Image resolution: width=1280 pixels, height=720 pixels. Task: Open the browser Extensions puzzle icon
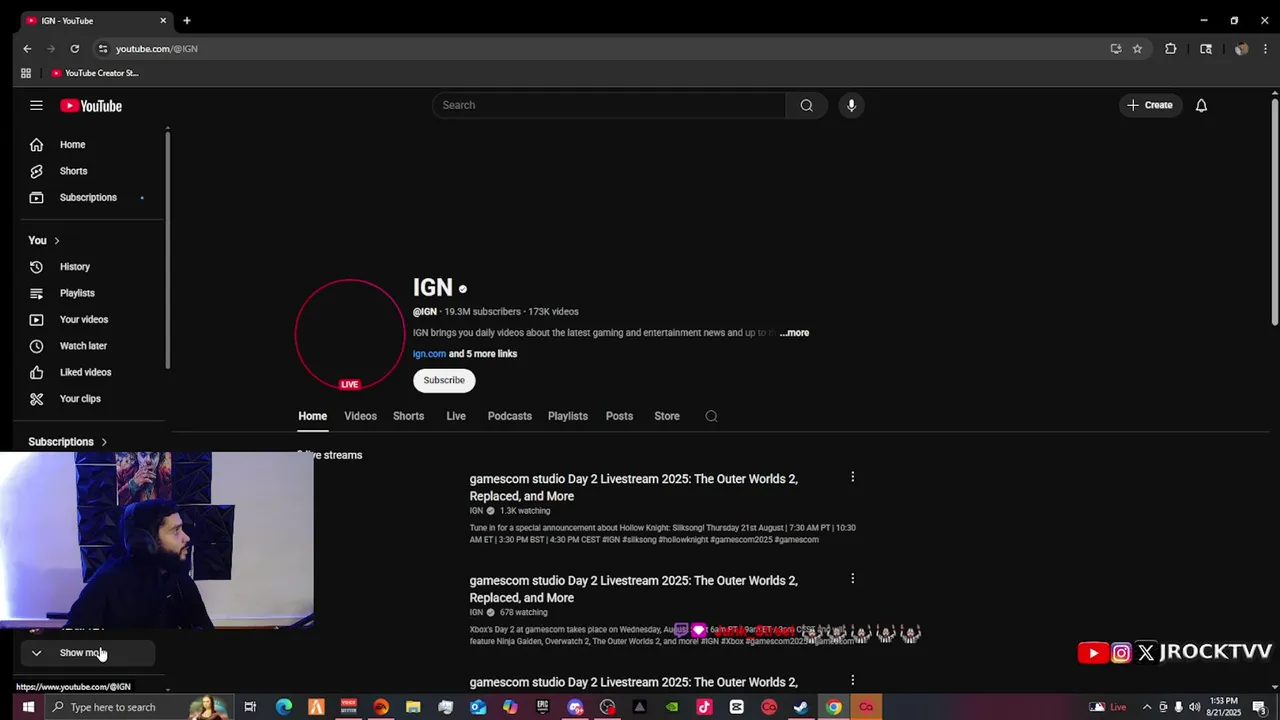[x=1171, y=48]
